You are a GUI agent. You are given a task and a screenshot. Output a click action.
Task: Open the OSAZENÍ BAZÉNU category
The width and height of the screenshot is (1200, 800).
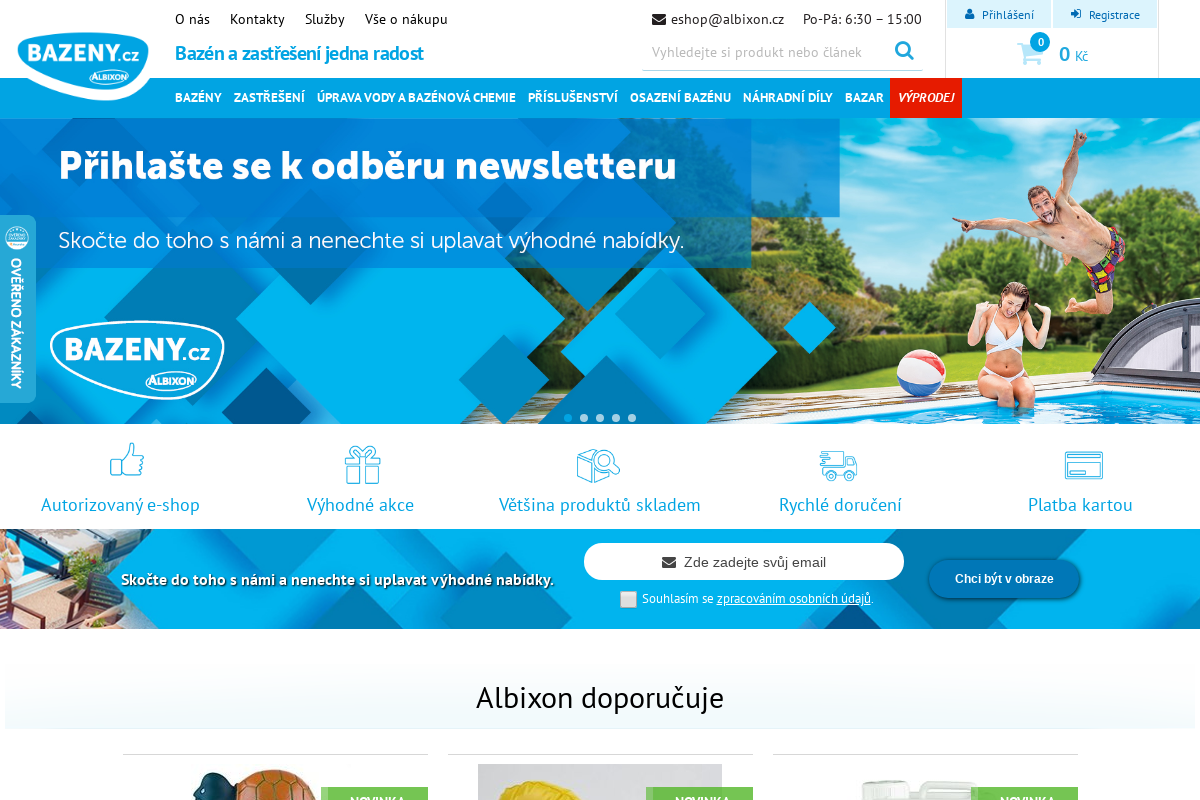[x=680, y=98]
